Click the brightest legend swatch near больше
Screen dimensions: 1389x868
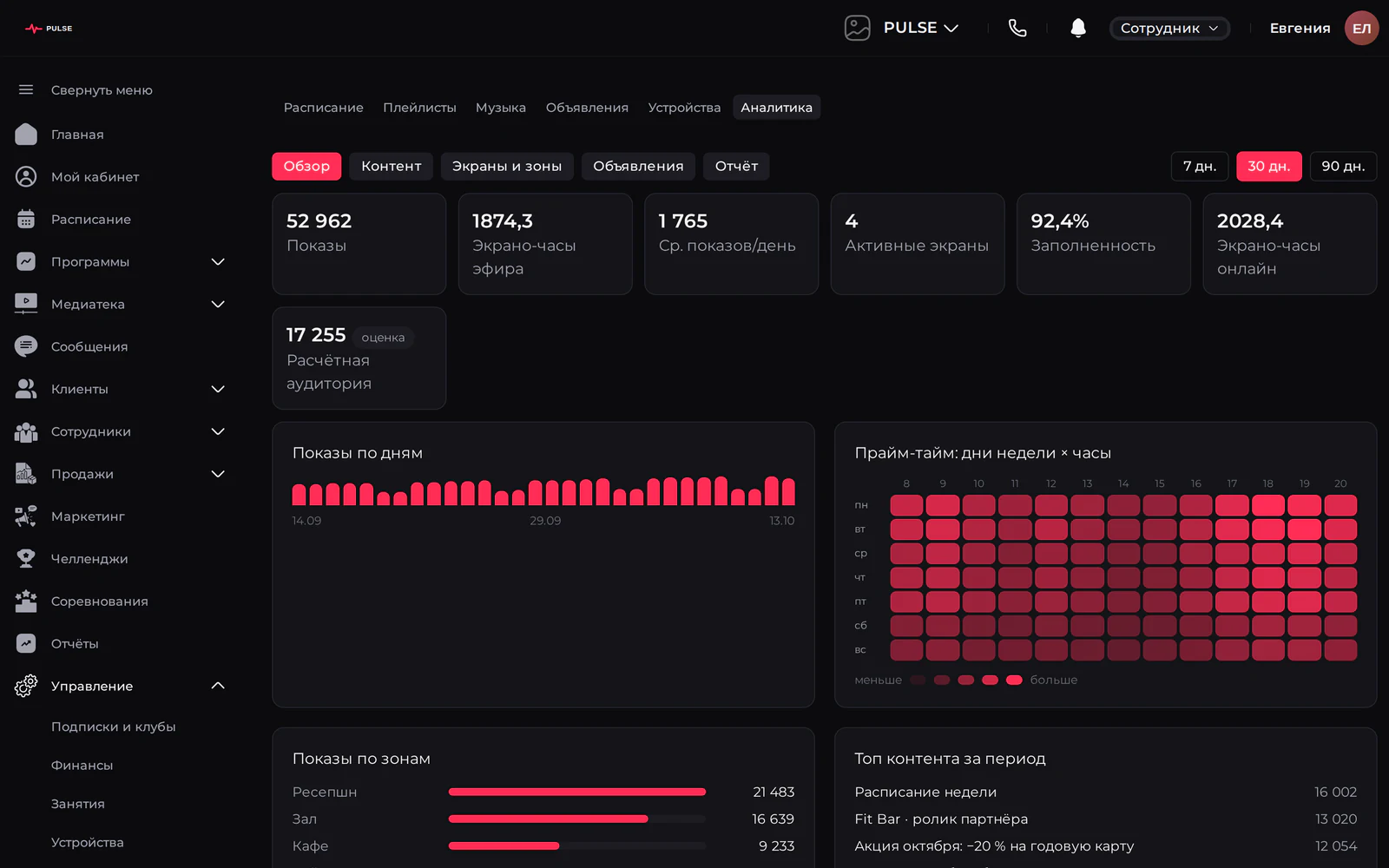click(x=1014, y=680)
